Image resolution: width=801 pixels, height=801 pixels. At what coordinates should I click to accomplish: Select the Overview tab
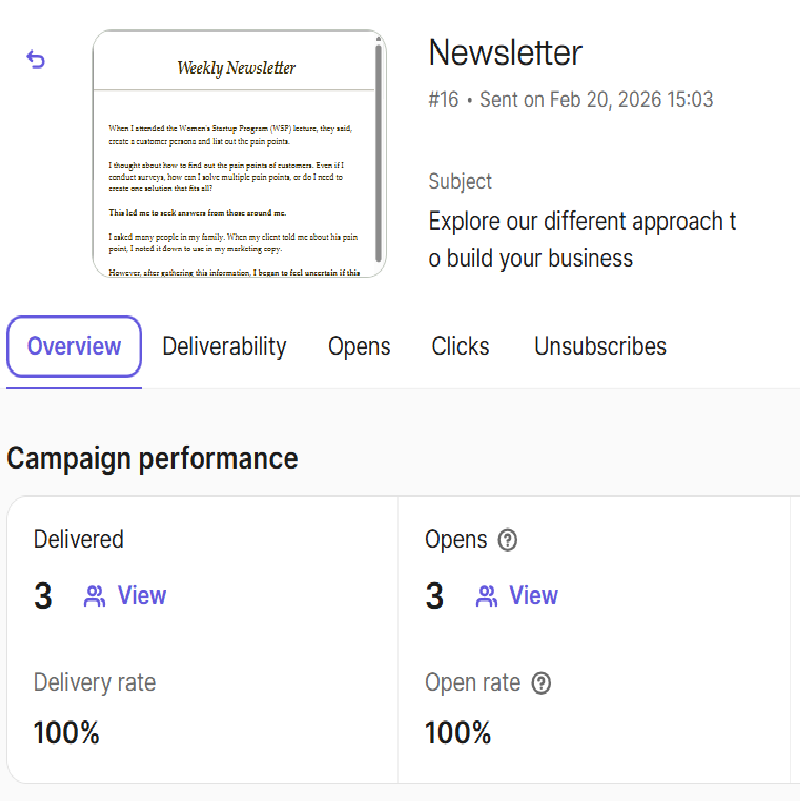74,347
